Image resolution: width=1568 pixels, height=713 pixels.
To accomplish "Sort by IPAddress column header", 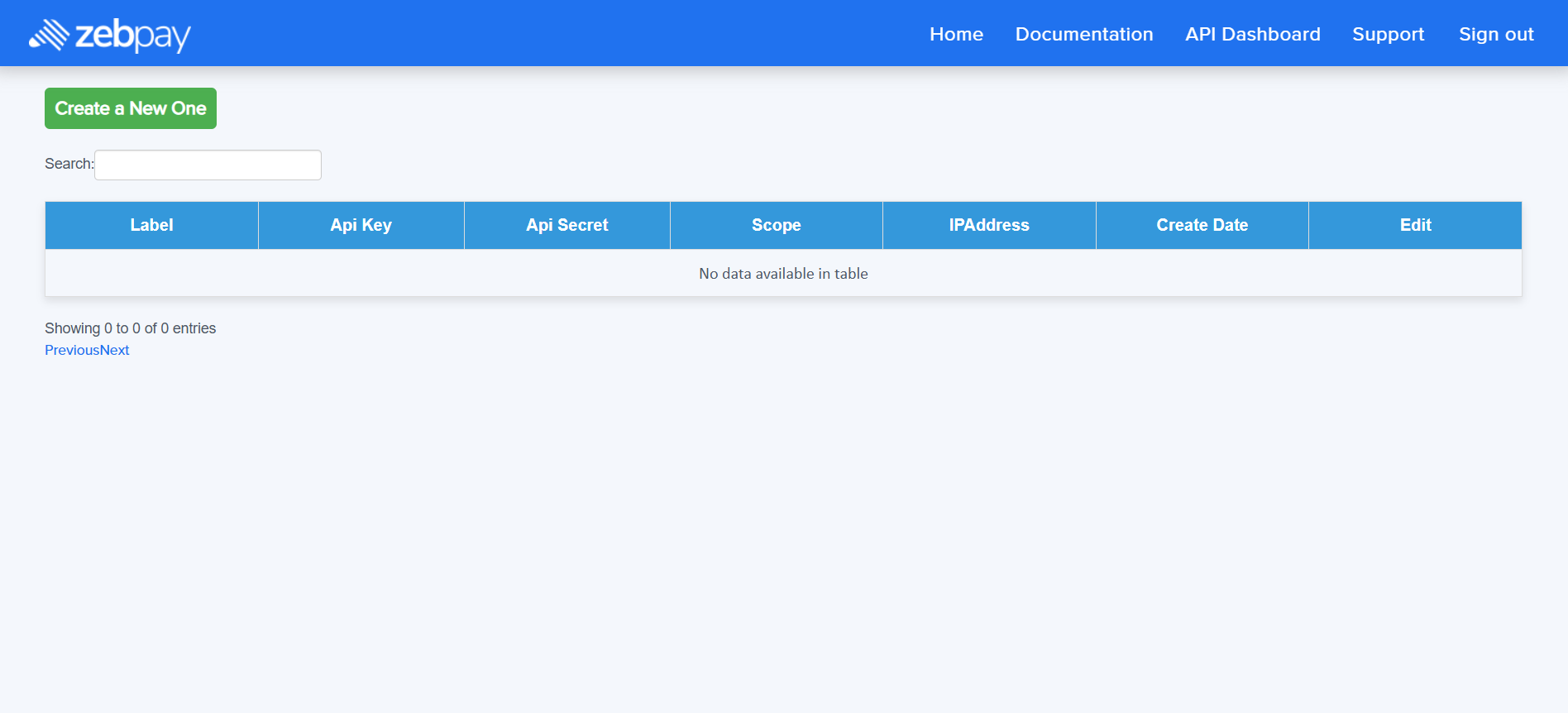I will click(x=989, y=225).
